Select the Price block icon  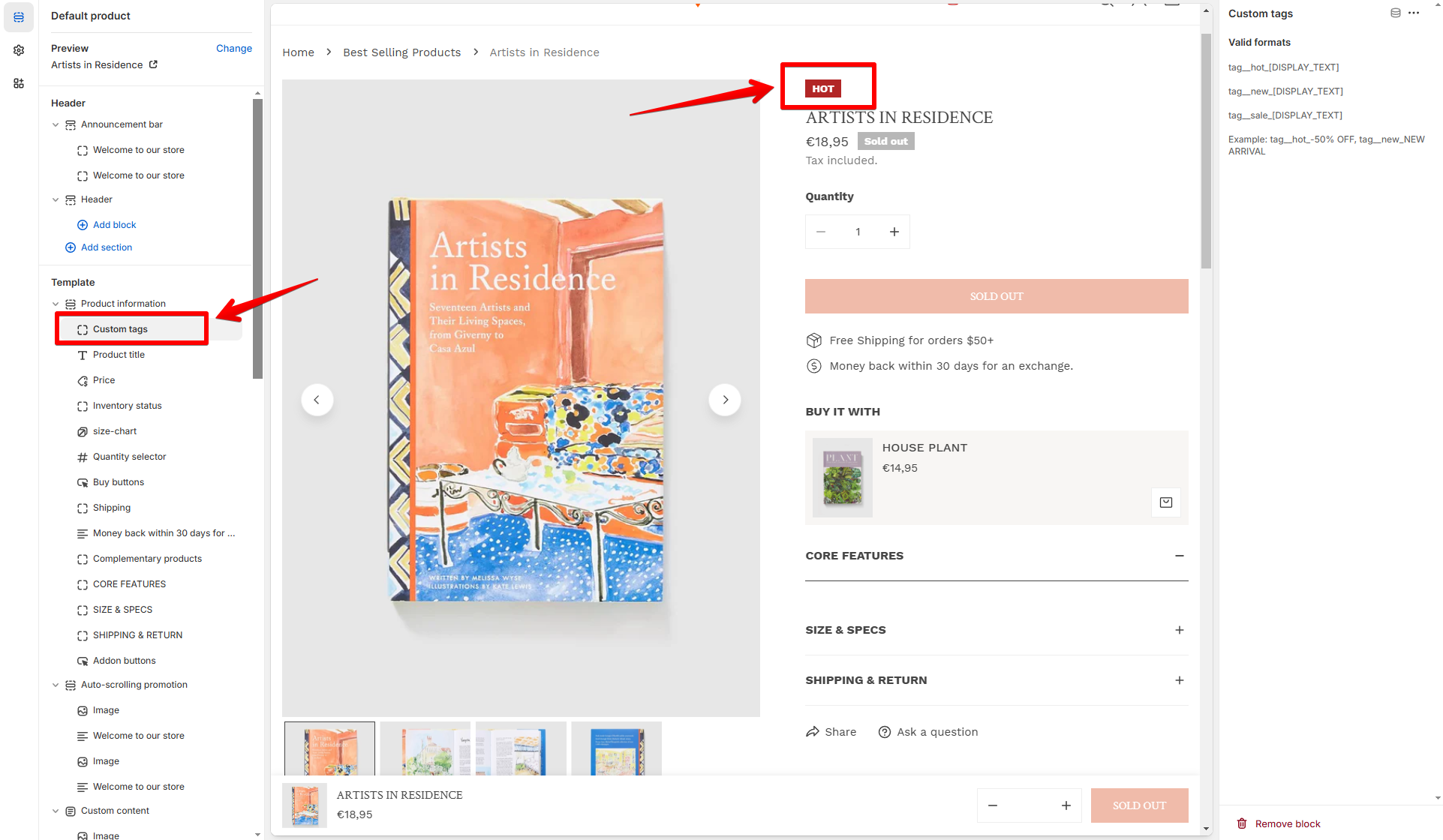click(83, 381)
